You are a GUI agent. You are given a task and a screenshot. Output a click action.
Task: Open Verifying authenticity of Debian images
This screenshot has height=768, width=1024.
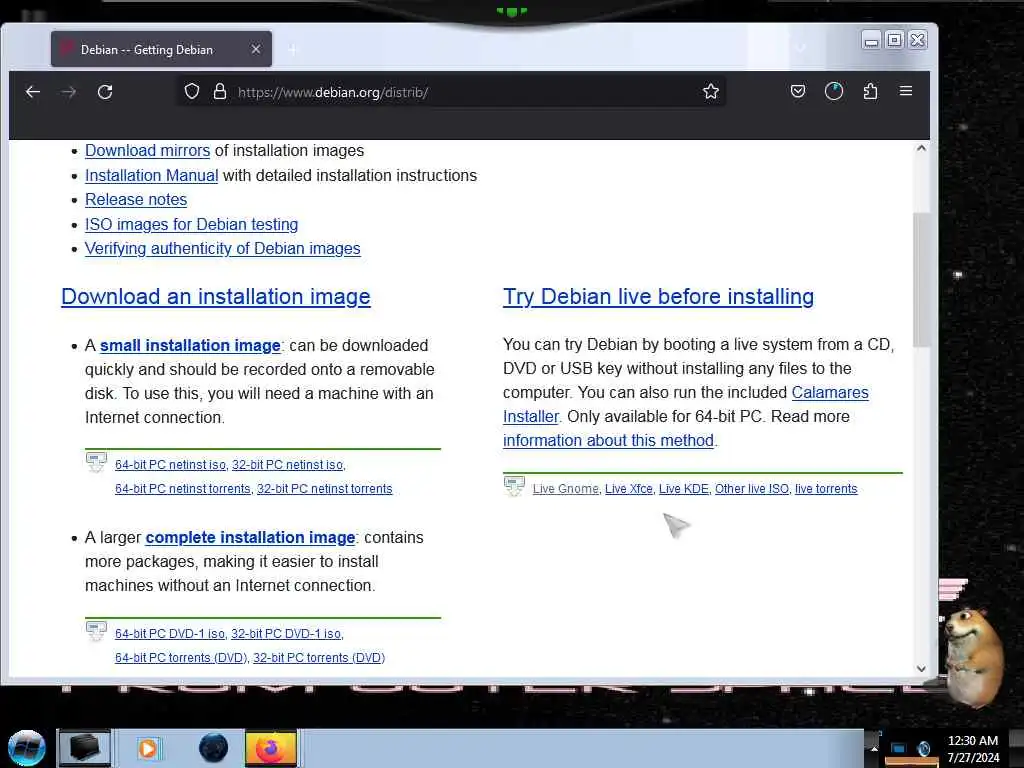[x=223, y=249]
